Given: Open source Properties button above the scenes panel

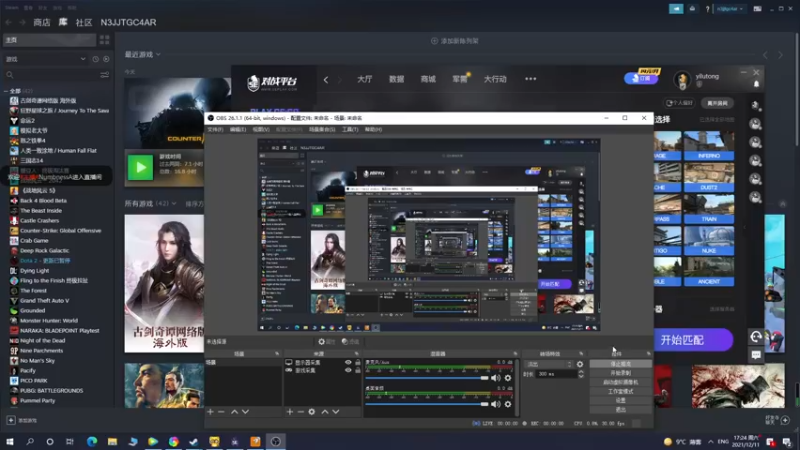Looking at the screenshot, I should click(x=327, y=342).
